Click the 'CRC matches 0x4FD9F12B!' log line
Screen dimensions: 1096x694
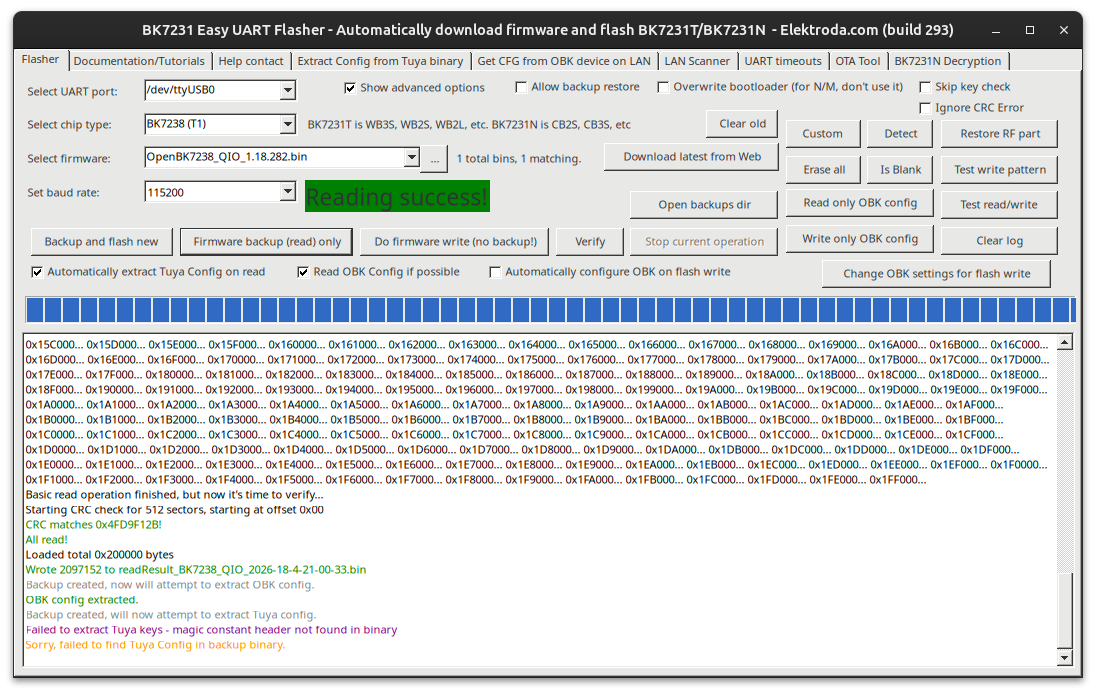(x=94, y=525)
